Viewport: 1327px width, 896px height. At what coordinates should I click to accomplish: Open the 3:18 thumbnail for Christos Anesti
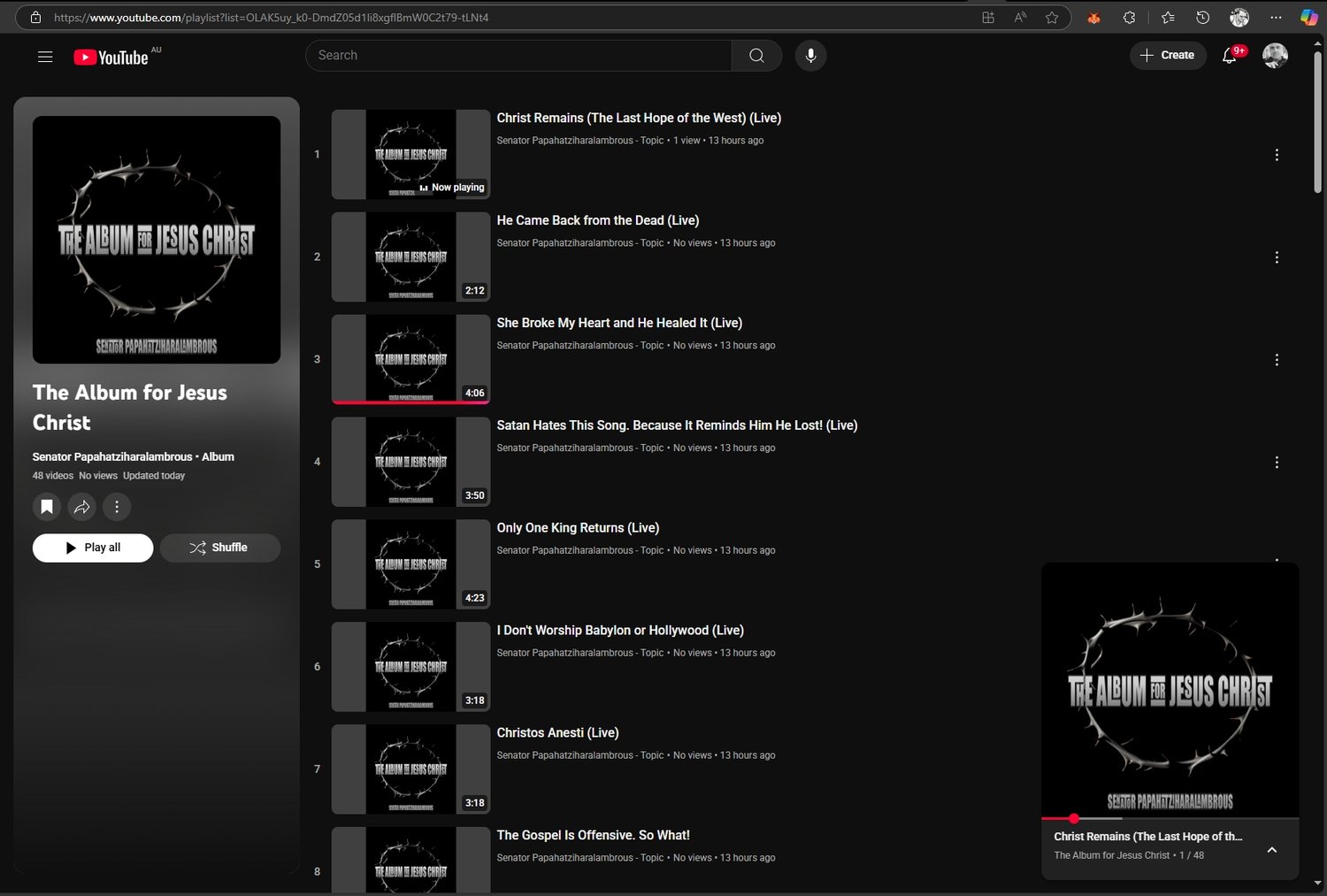point(410,770)
